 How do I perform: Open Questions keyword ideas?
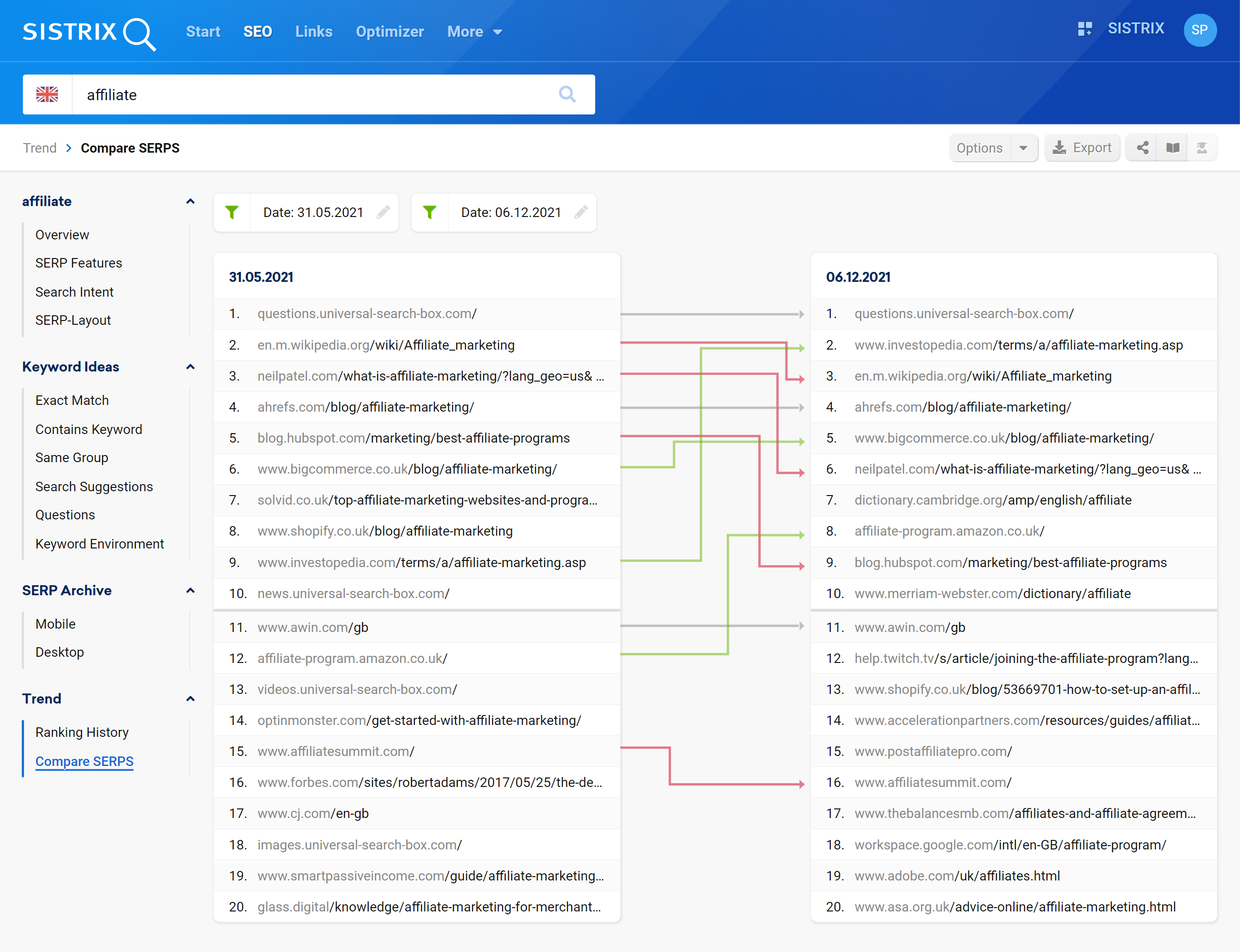point(65,515)
